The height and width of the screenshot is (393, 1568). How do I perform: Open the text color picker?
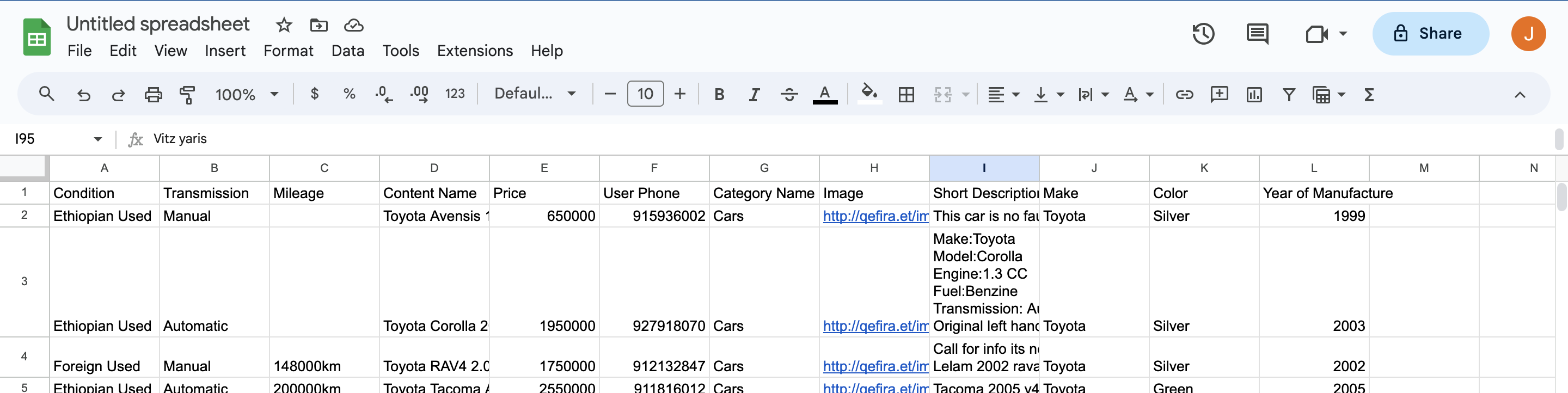click(x=825, y=94)
